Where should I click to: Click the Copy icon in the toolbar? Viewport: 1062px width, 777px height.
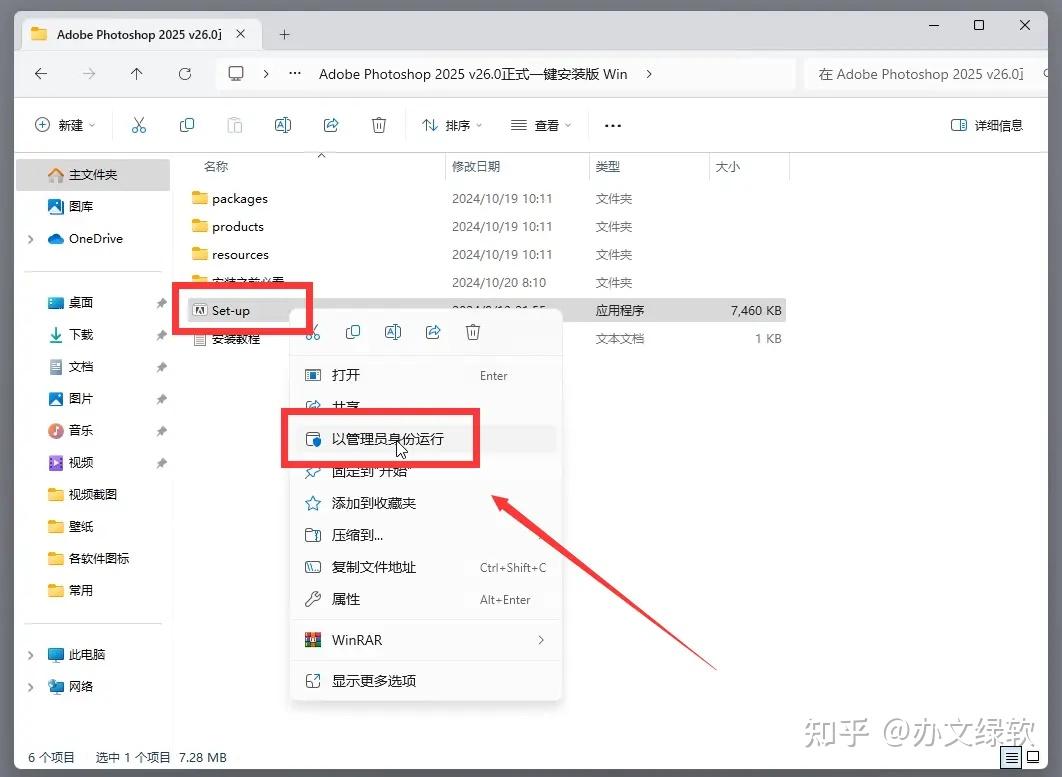[x=187, y=124]
